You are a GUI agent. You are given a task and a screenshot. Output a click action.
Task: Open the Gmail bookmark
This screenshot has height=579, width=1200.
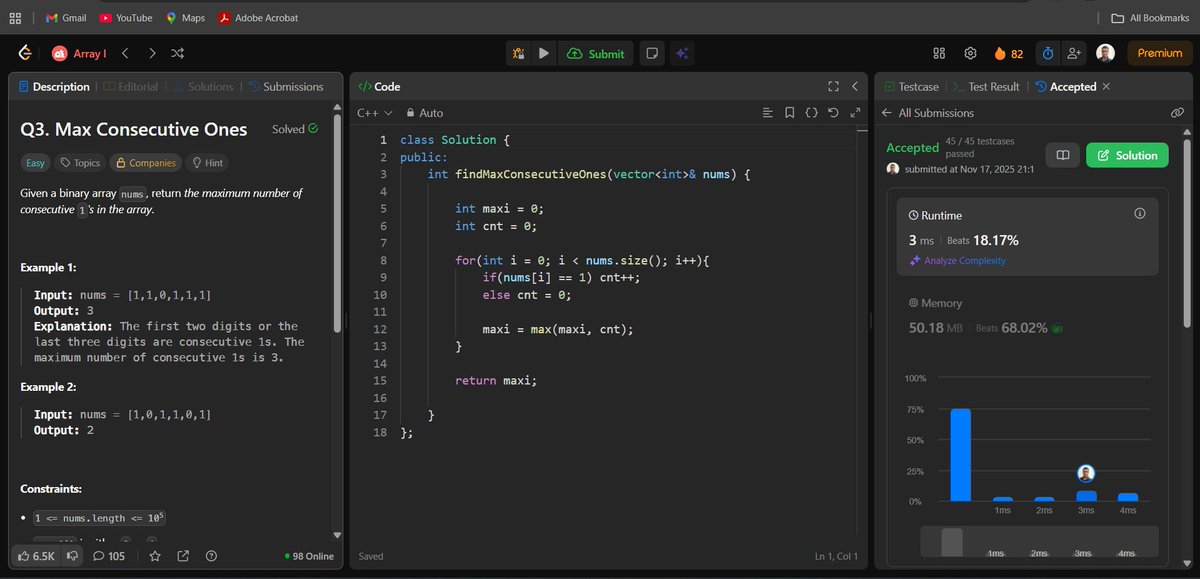pos(65,18)
